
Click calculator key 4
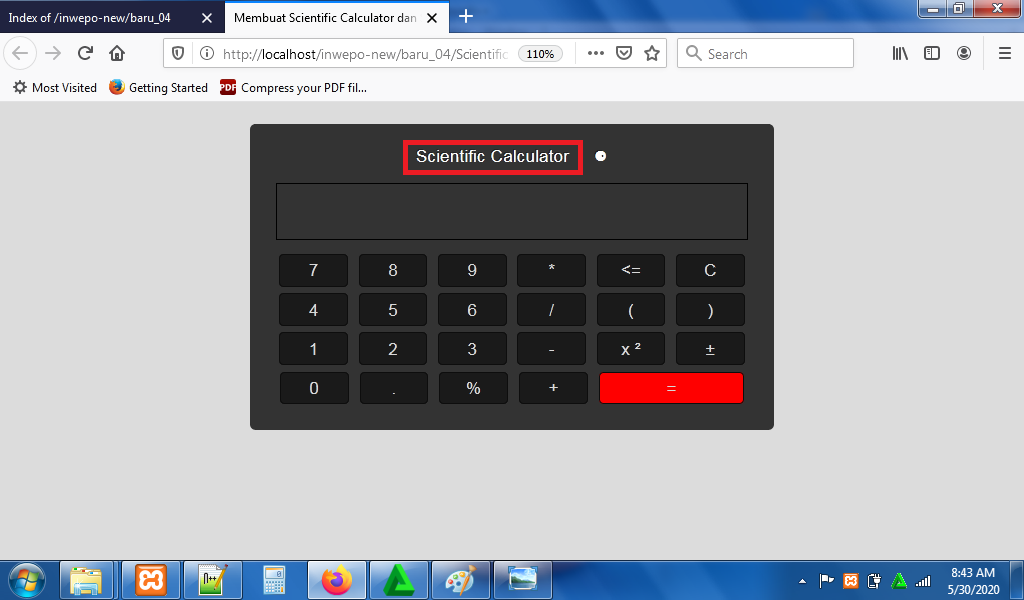(x=313, y=309)
